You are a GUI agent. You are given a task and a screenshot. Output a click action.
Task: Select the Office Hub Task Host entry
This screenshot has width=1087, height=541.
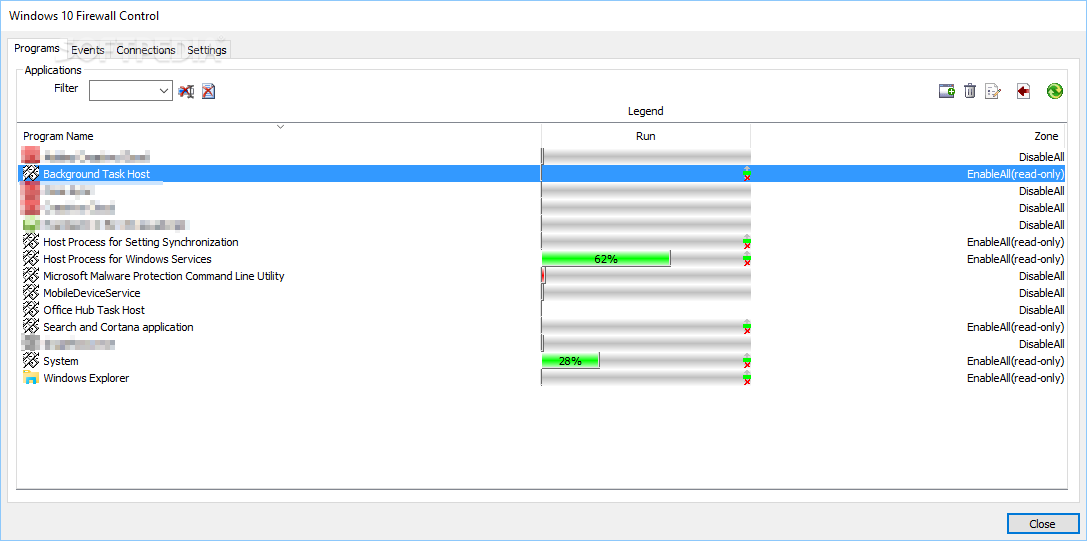[94, 310]
